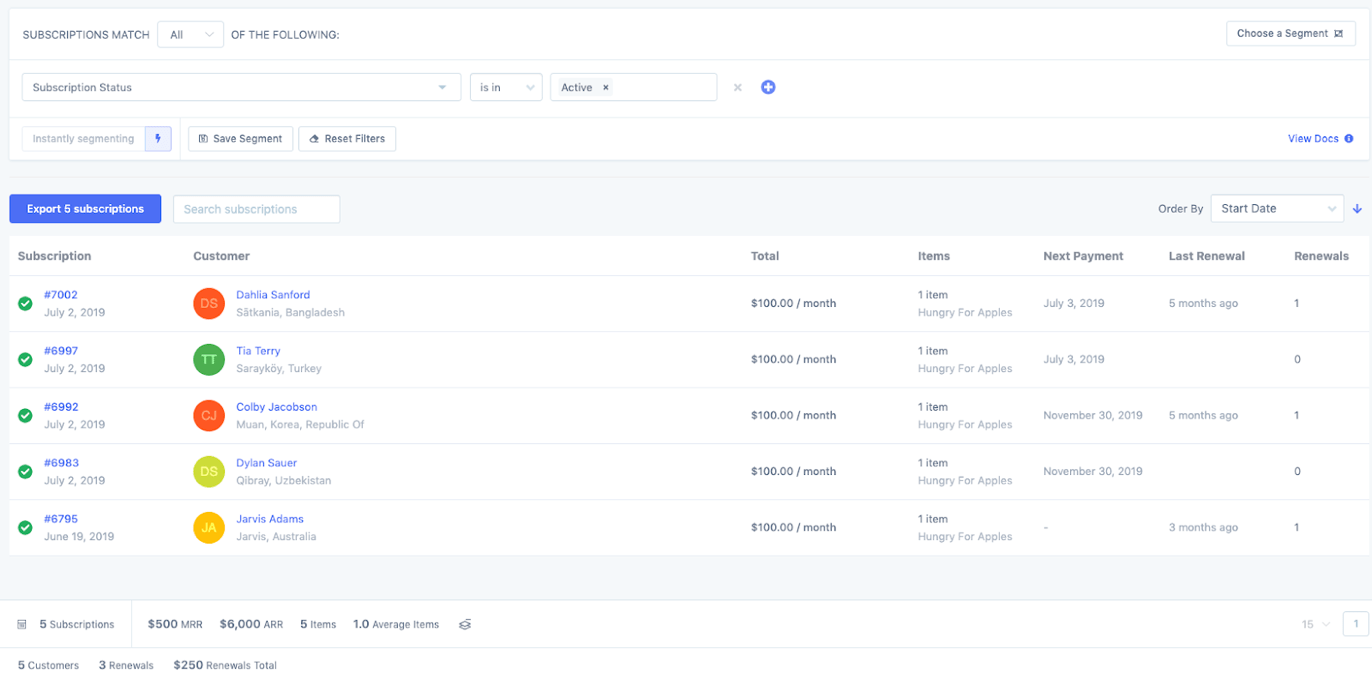
Task: Click Tia Terry's green avatar
Action: tap(208, 359)
